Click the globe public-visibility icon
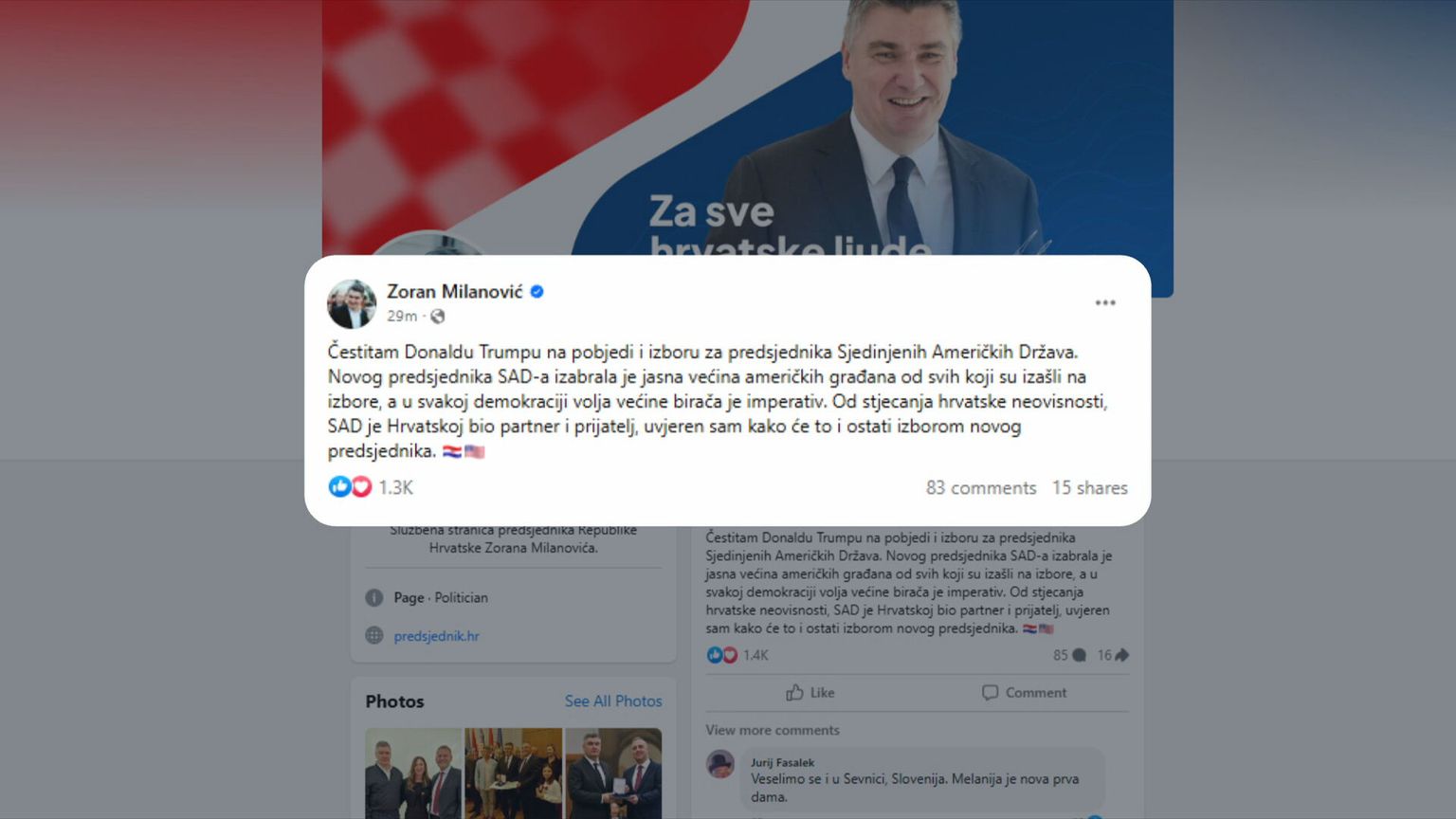This screenshot has height=819, width=1456. point(437,317)
